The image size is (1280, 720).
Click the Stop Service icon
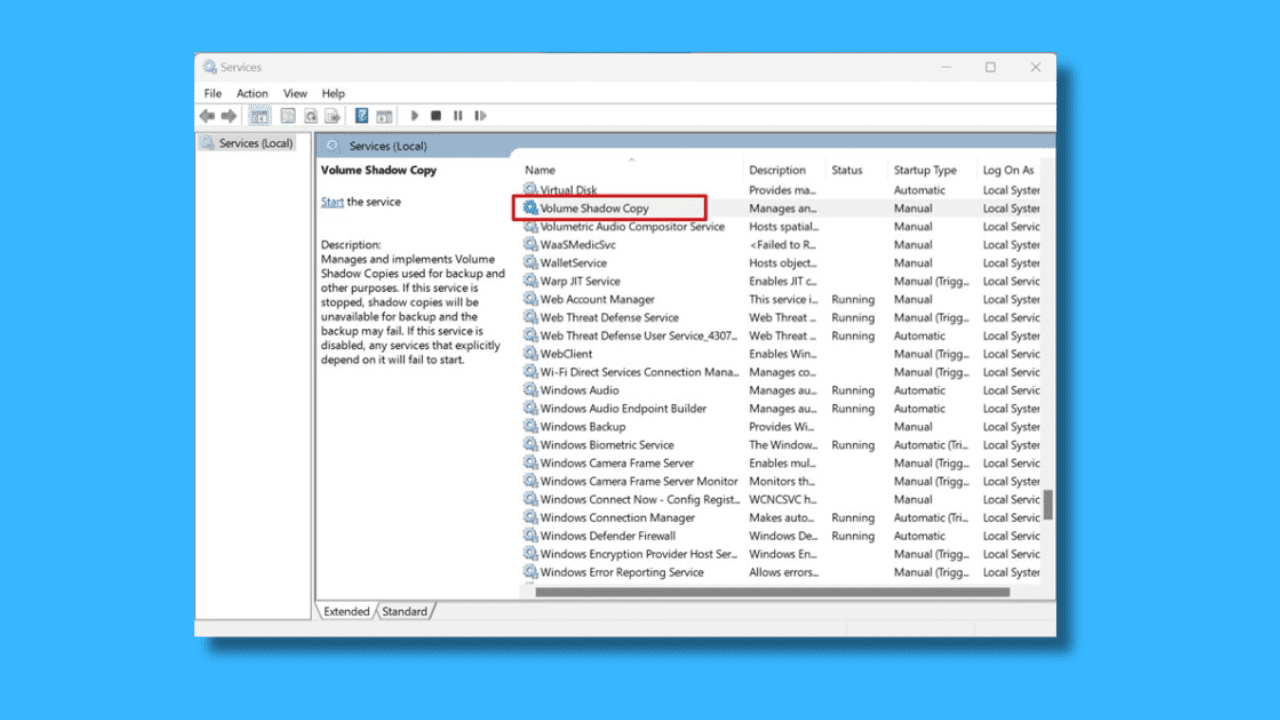pos(436,115)
